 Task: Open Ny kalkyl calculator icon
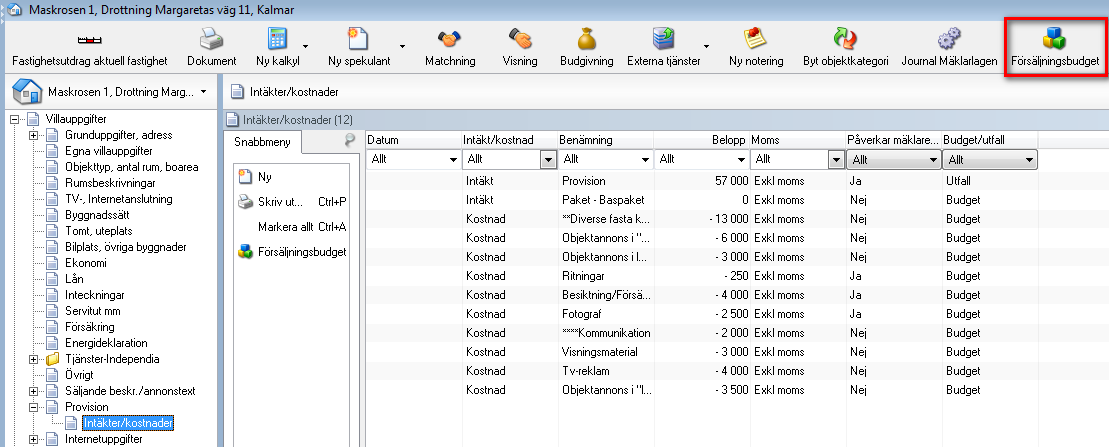tap(277, 38)
